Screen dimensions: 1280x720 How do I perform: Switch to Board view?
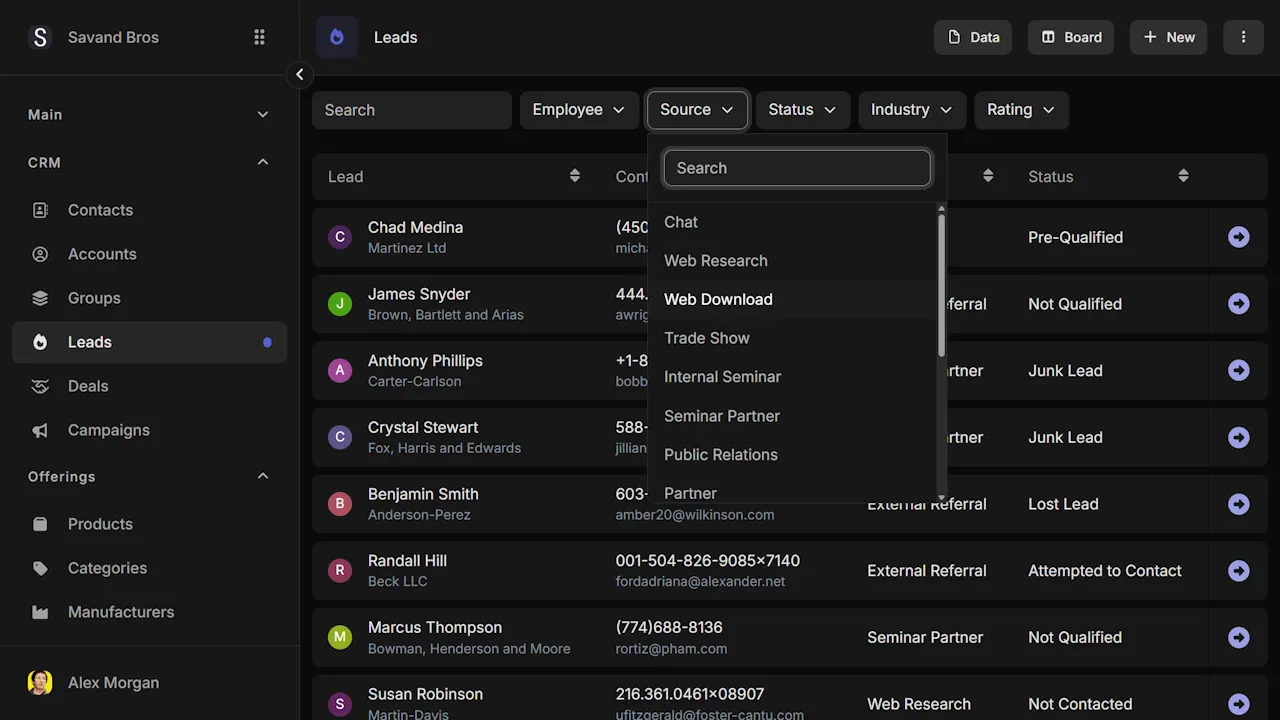[x=1070, y=37]
